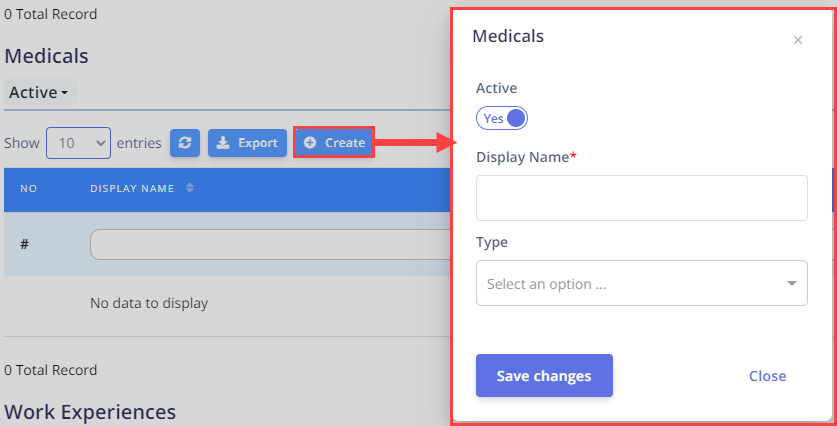Screen dimensions: 837x426
Task: Open the show entries count dropdown
Action: (78, 143)
